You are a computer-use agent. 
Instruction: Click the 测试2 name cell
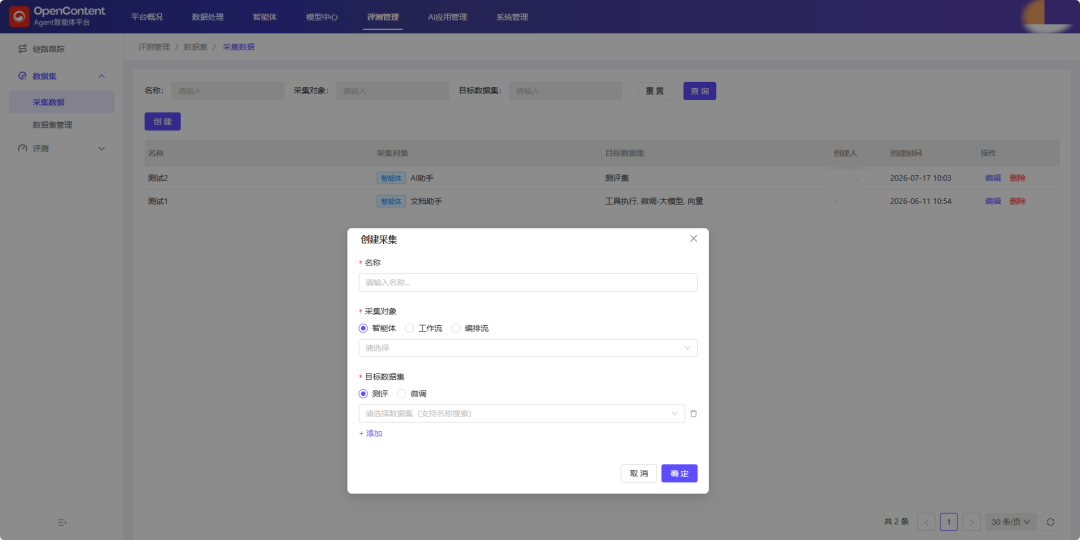point(158,178)
